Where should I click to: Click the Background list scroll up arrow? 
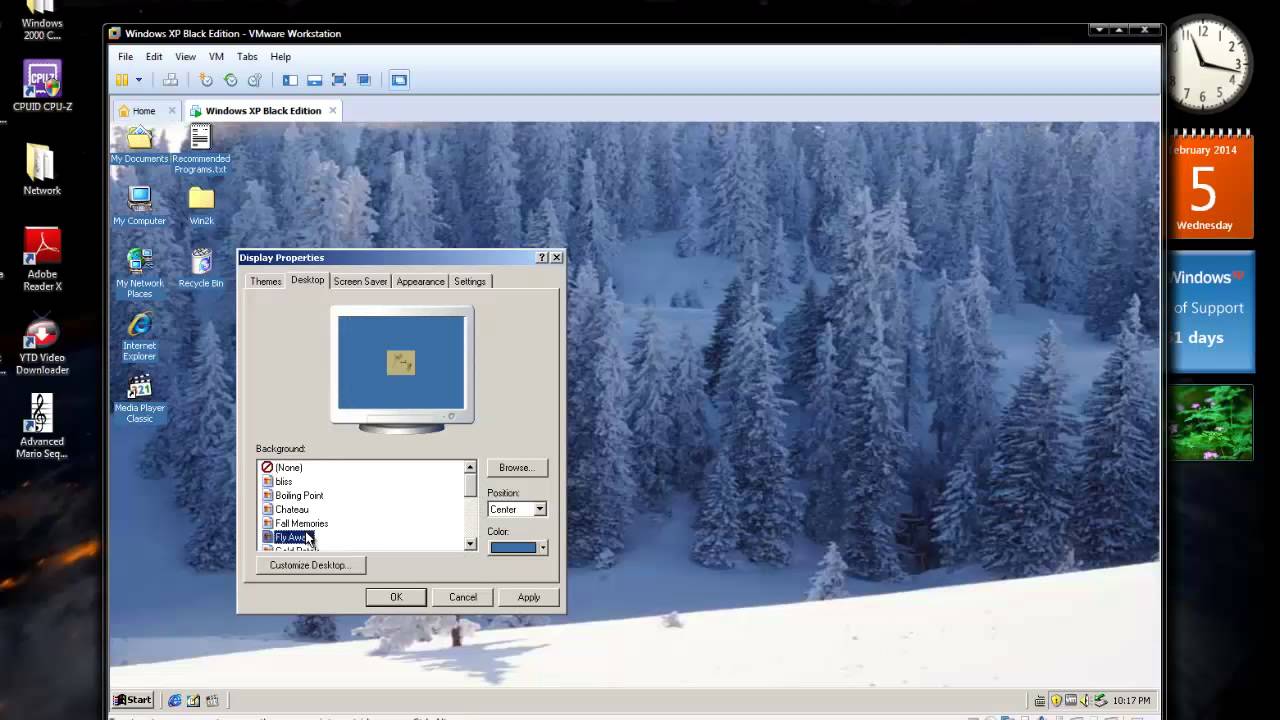click(470, 467)
